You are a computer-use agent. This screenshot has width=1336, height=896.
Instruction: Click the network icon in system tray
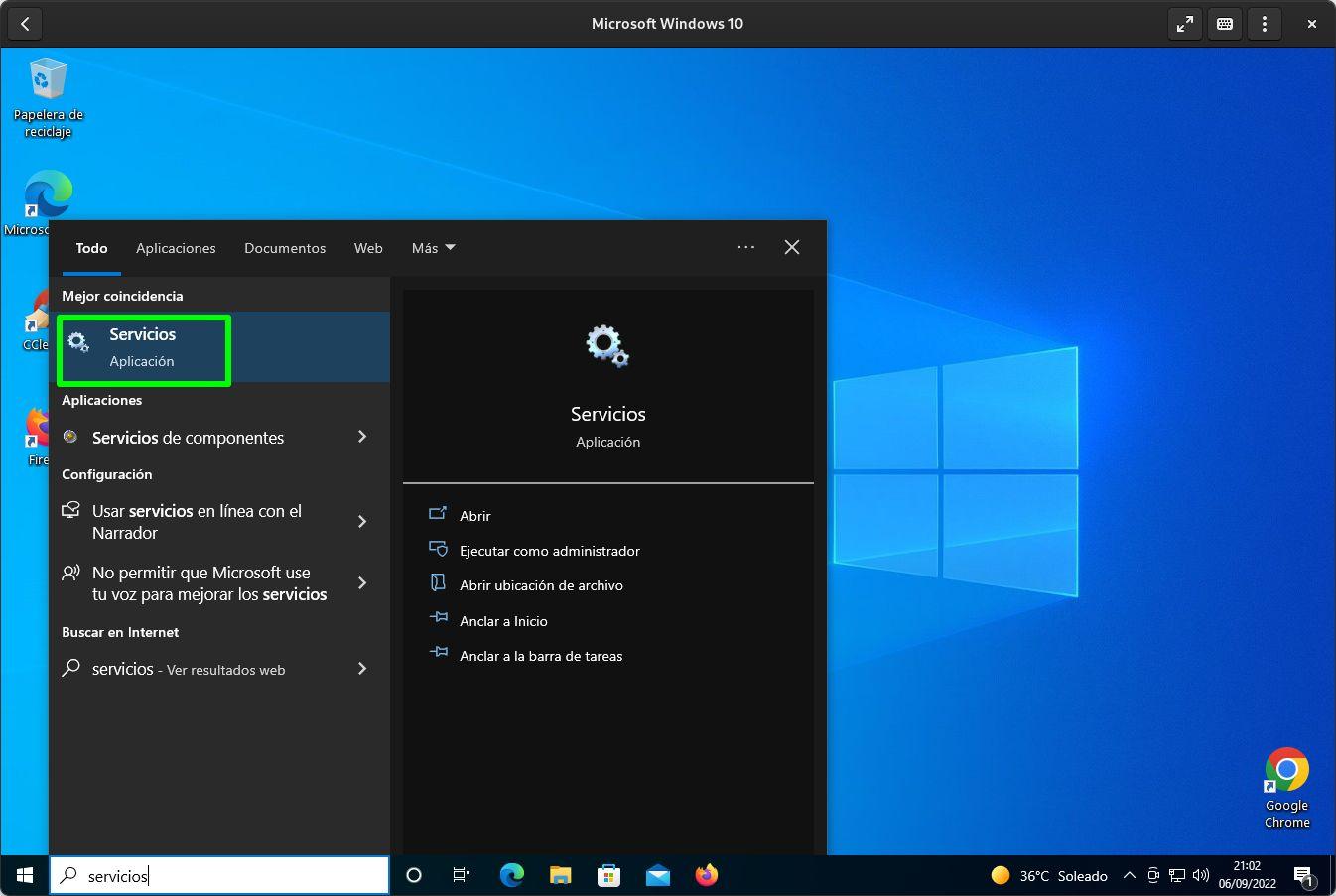click(1177, 875)
